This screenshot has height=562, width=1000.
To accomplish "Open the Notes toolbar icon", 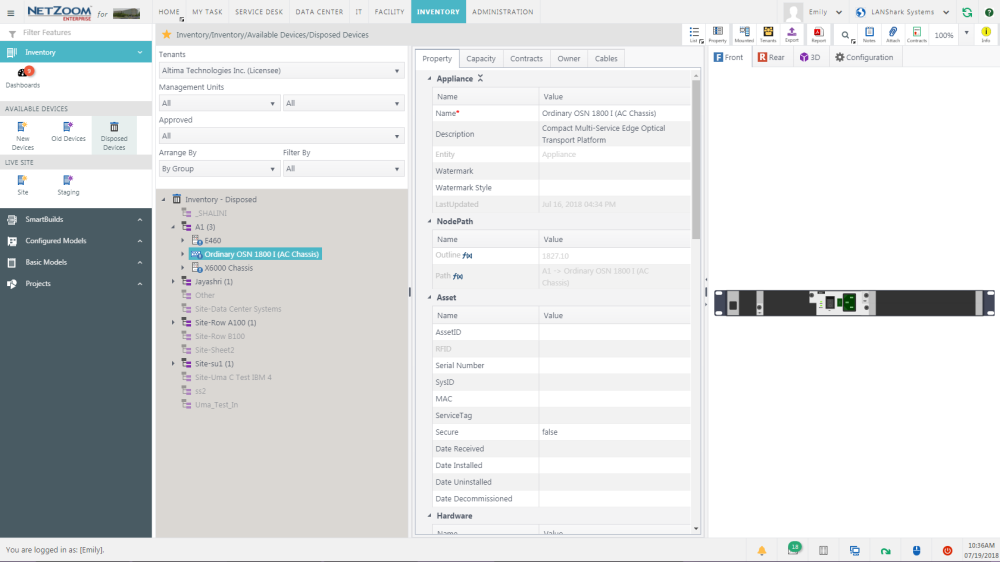I will pyautogui.click(x=869, y=34).
